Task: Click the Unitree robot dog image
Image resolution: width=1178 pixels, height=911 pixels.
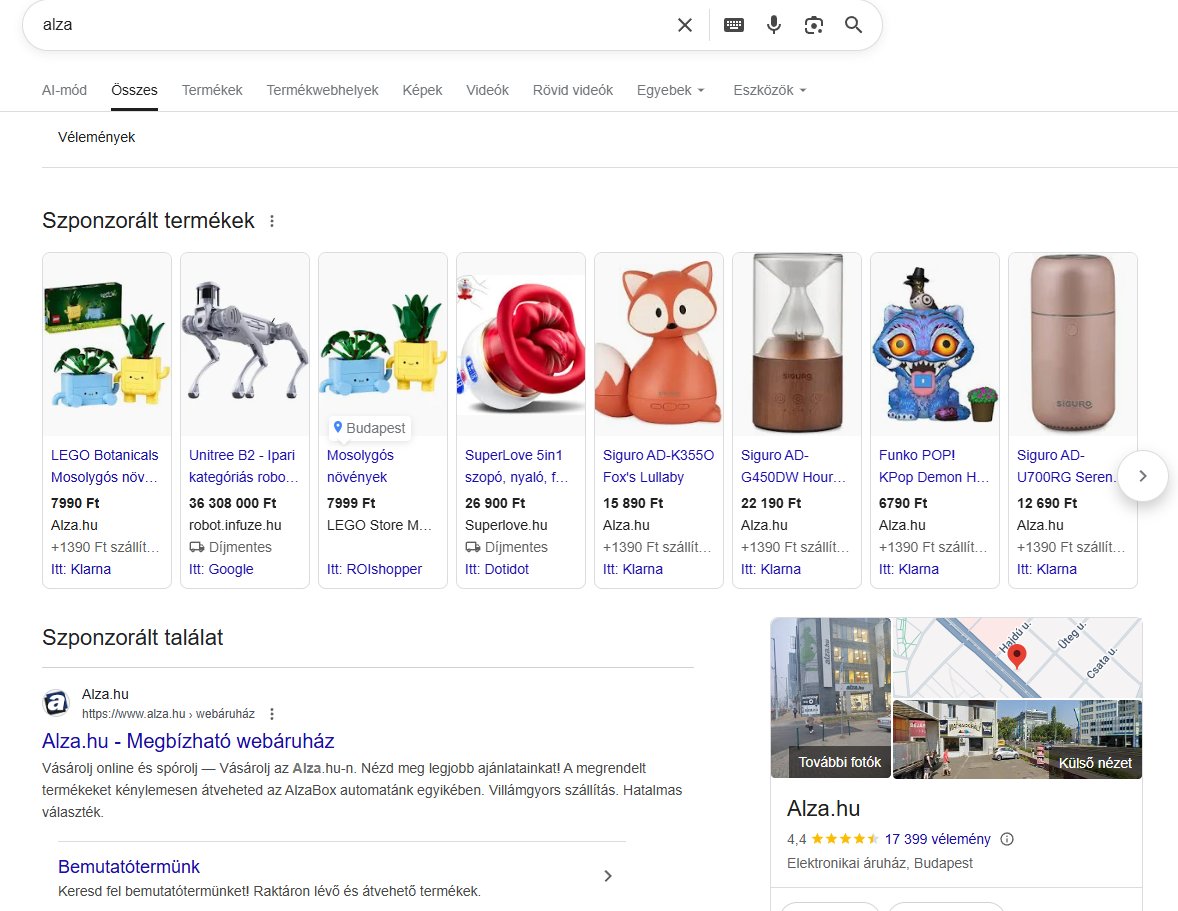Action: click(245, 345)
